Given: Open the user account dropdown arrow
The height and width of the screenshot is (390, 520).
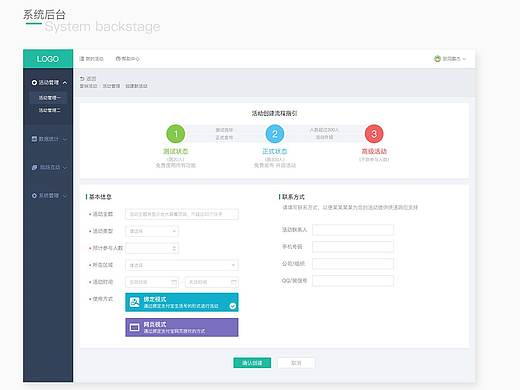Looking at the screenshot, I should [x=464, y=59].
